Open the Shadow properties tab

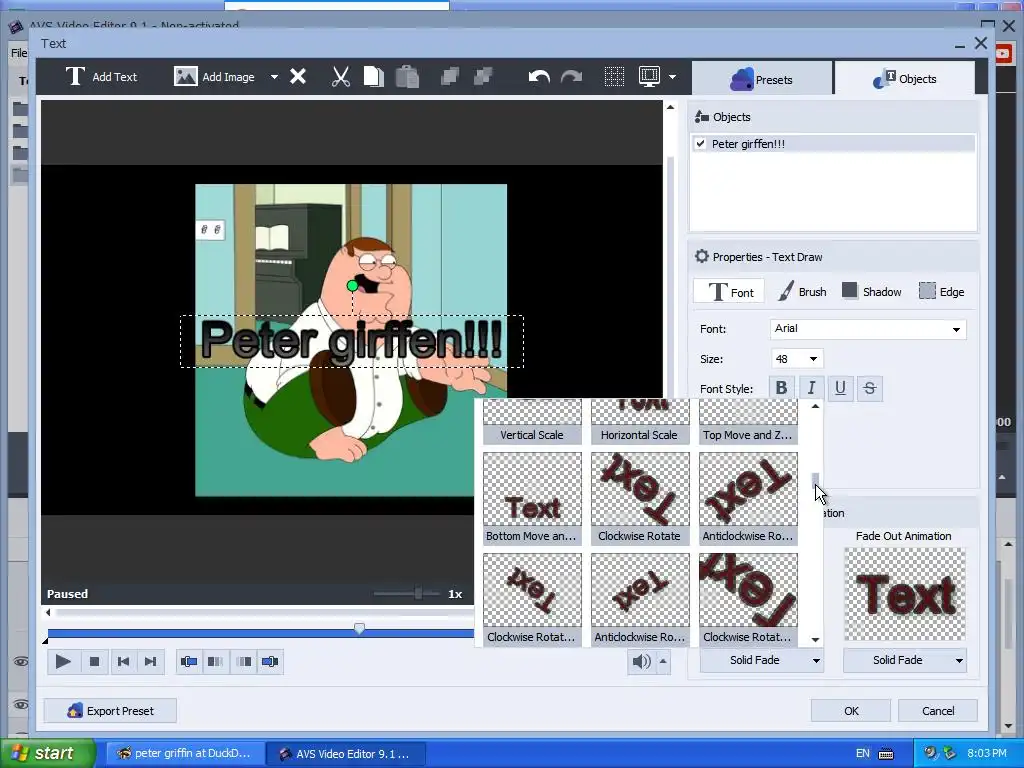(871, 292)
